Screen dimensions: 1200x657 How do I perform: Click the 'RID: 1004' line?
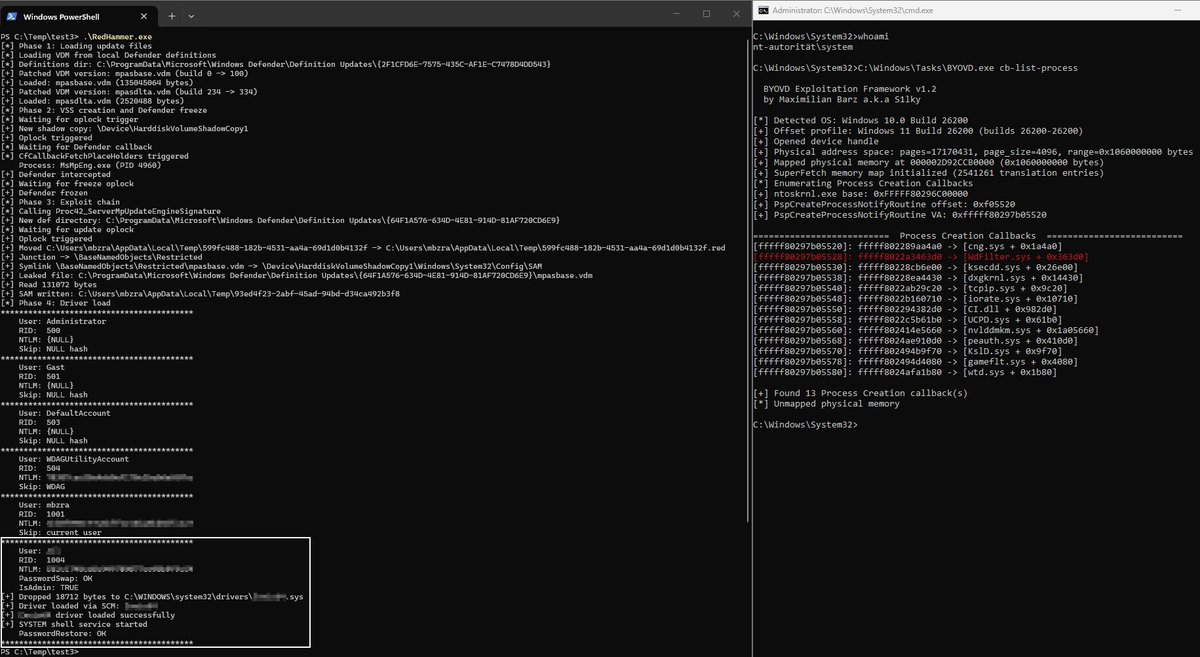point(43,560)
